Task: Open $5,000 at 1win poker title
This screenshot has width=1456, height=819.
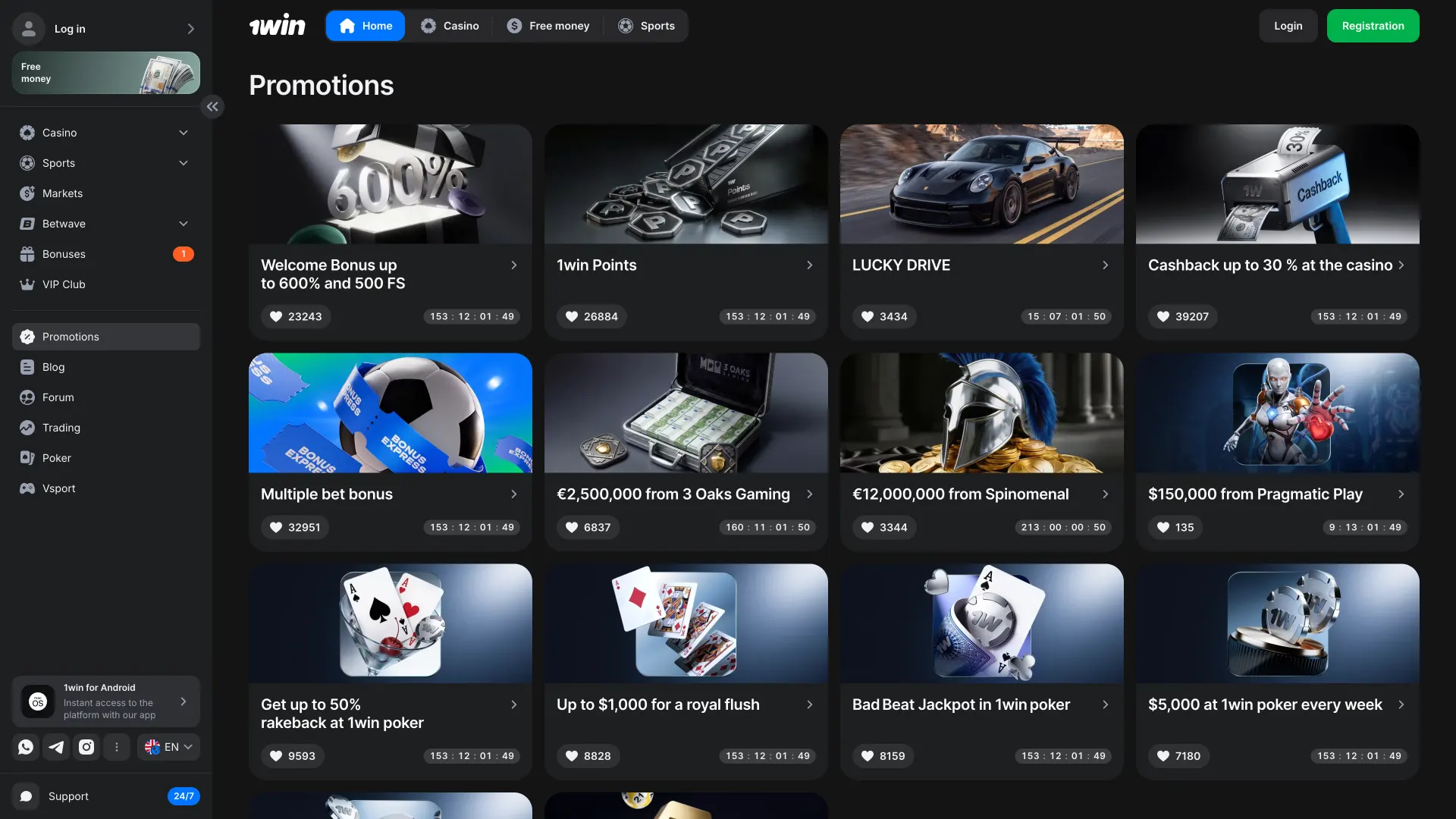Action: (1265, 705)
